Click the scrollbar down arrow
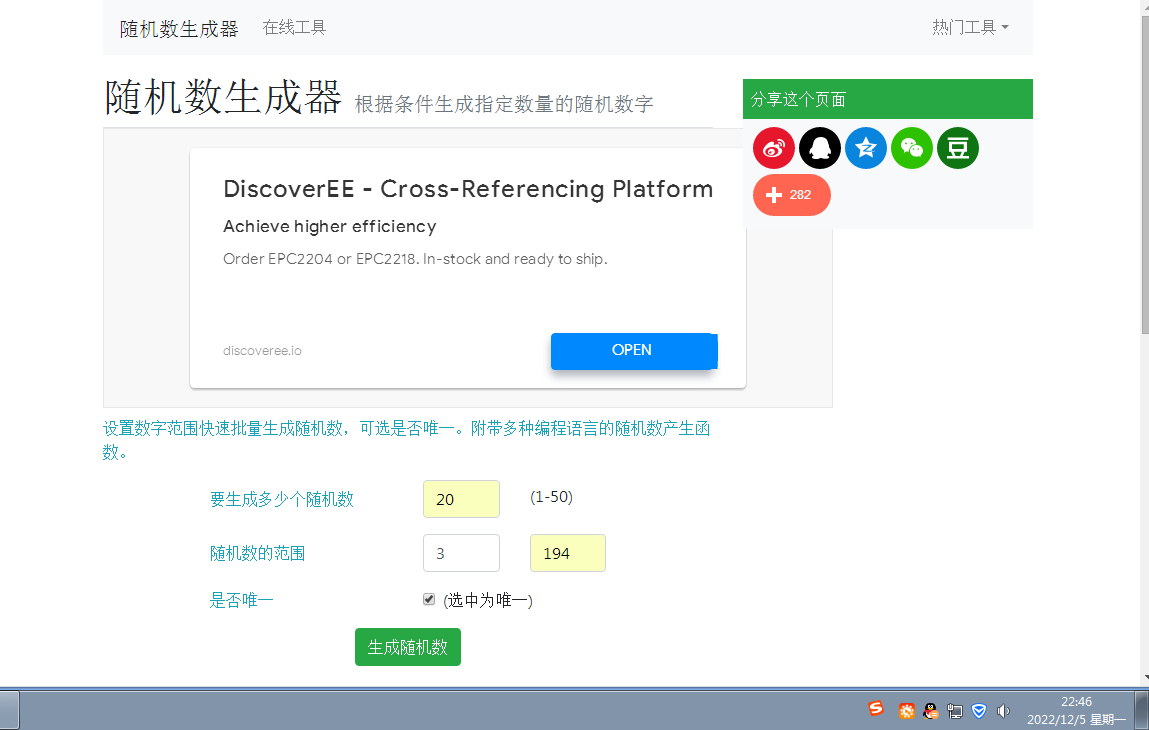 pos(1145,679)
